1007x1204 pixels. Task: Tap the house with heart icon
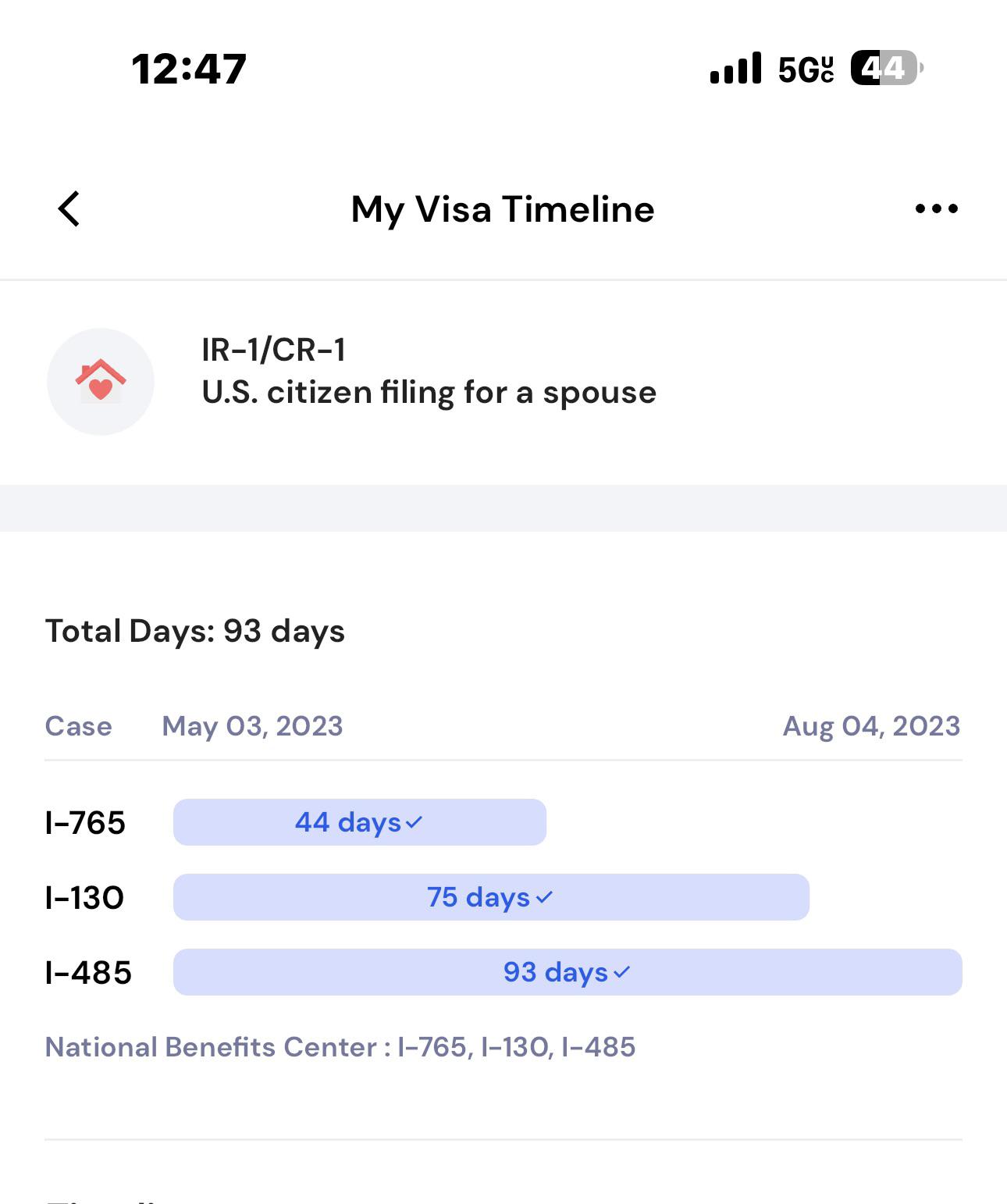tap(101, 381)
